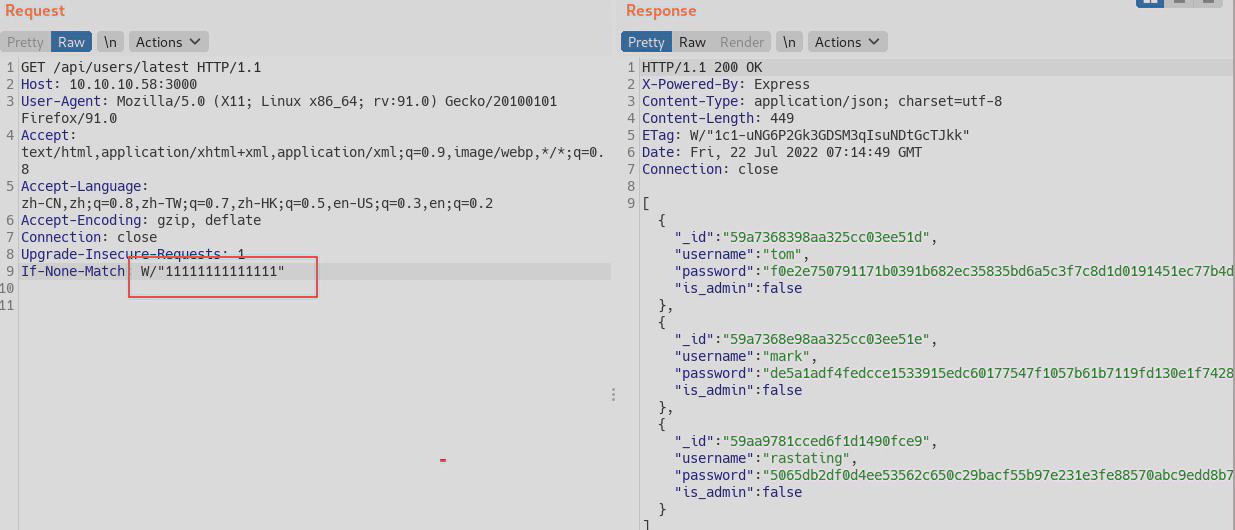Switch Request view to Pretty tab
The image size is (1235, 530).
click(26, 42)
